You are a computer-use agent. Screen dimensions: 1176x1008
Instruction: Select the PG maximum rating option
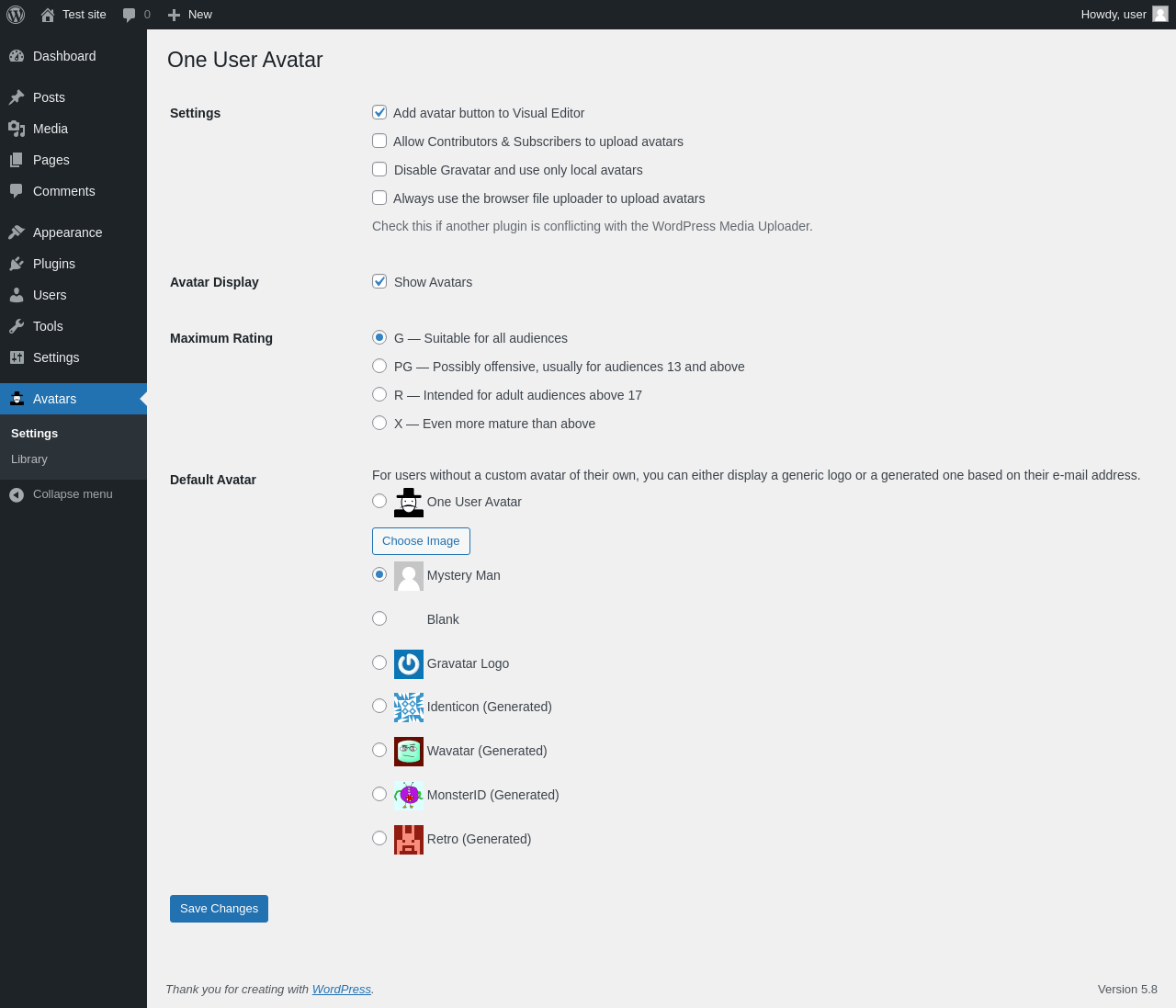tap(379, 366)
